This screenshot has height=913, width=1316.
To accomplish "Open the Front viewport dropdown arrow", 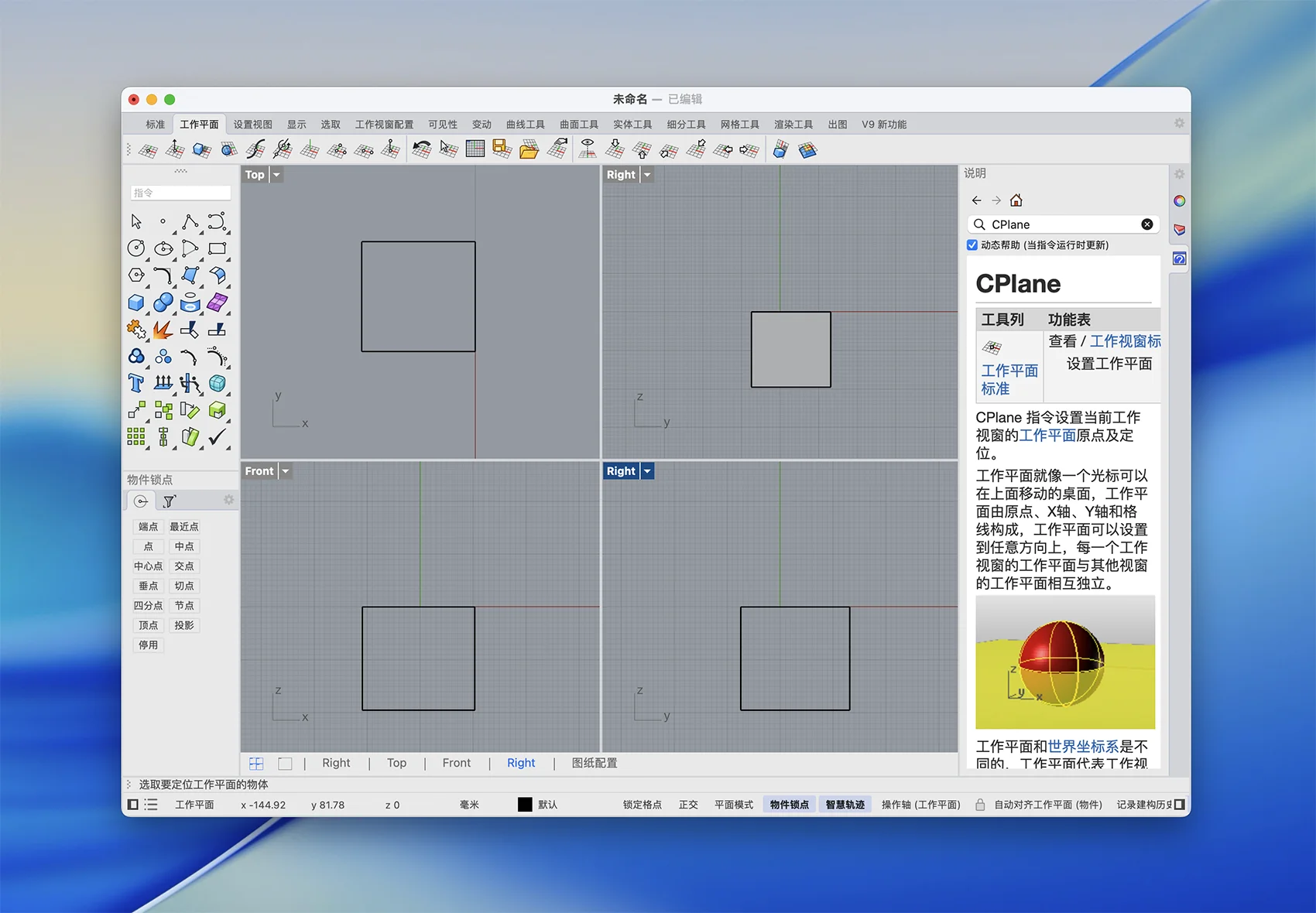I will 286,471.
